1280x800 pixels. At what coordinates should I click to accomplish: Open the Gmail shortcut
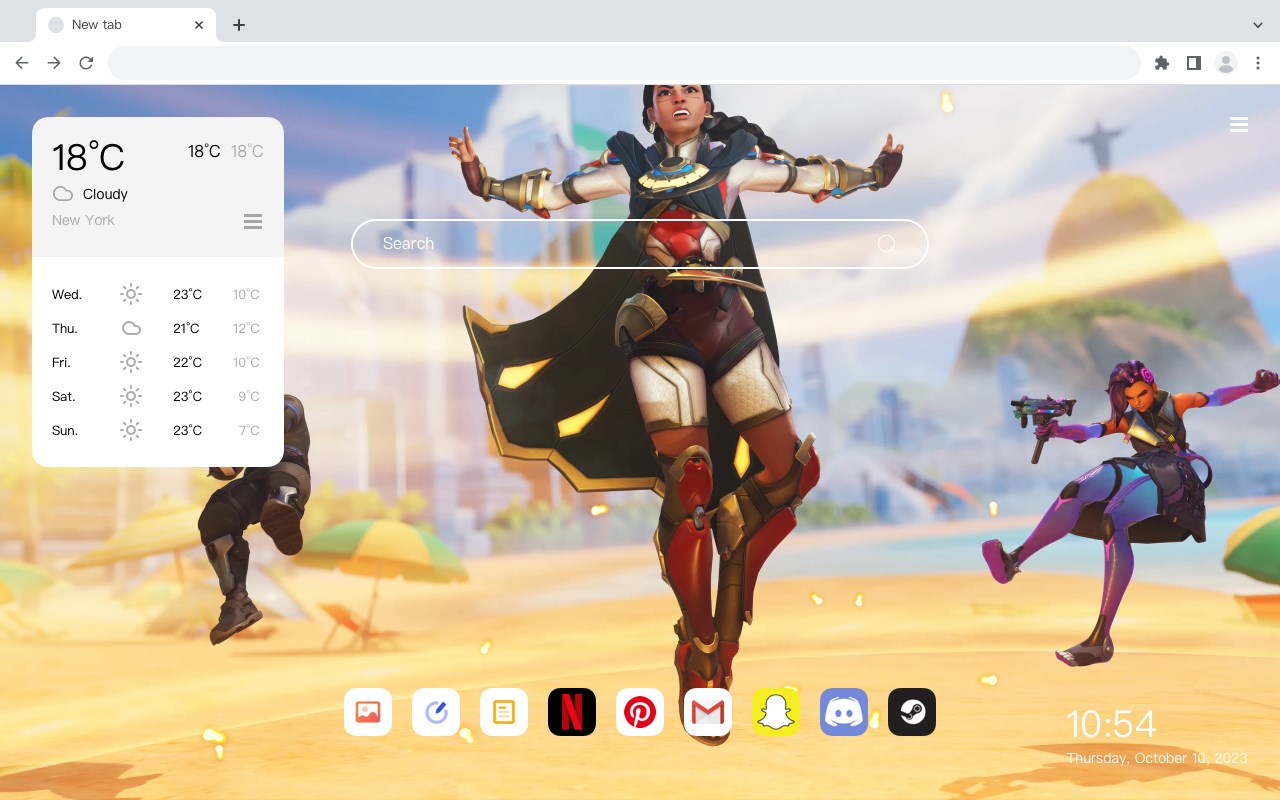[x=708, y=712]
